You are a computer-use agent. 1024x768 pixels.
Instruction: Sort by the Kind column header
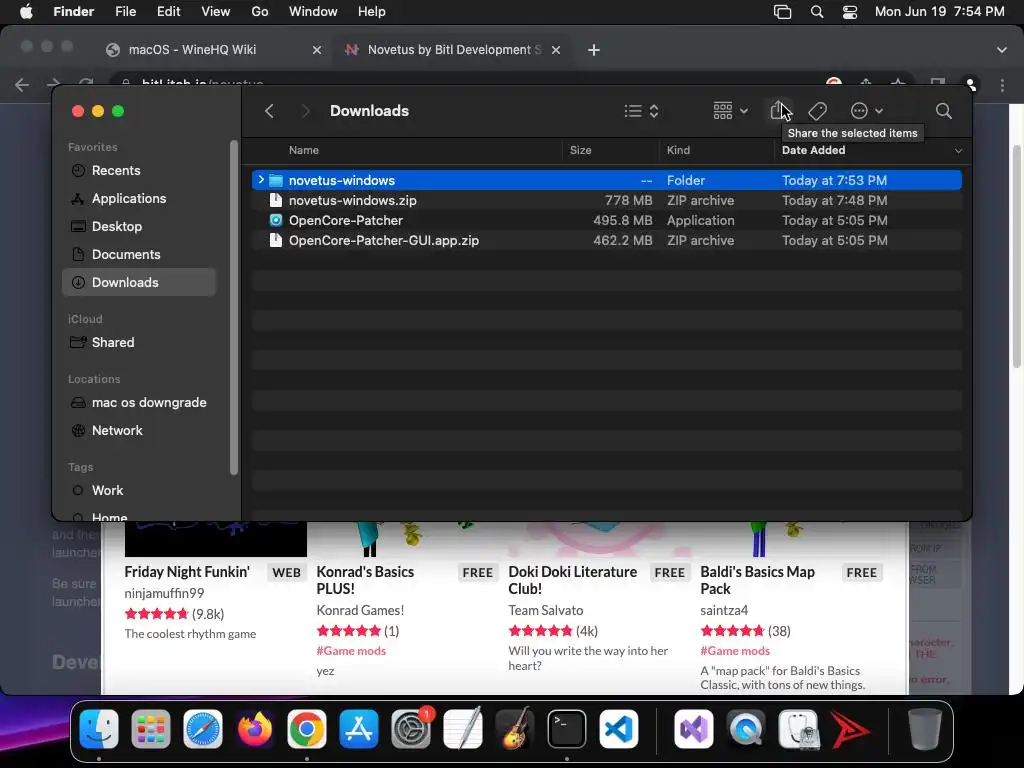(x=678, y=150)
